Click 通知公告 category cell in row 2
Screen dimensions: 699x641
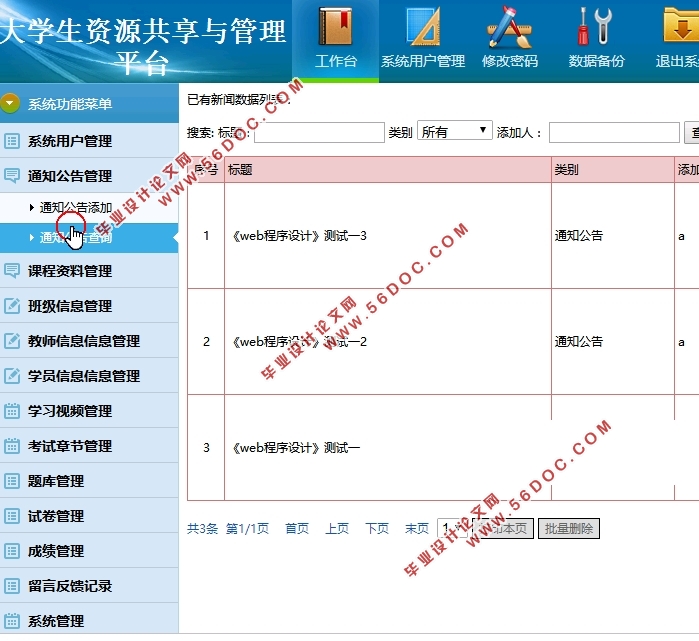click(x=579, y=341)
